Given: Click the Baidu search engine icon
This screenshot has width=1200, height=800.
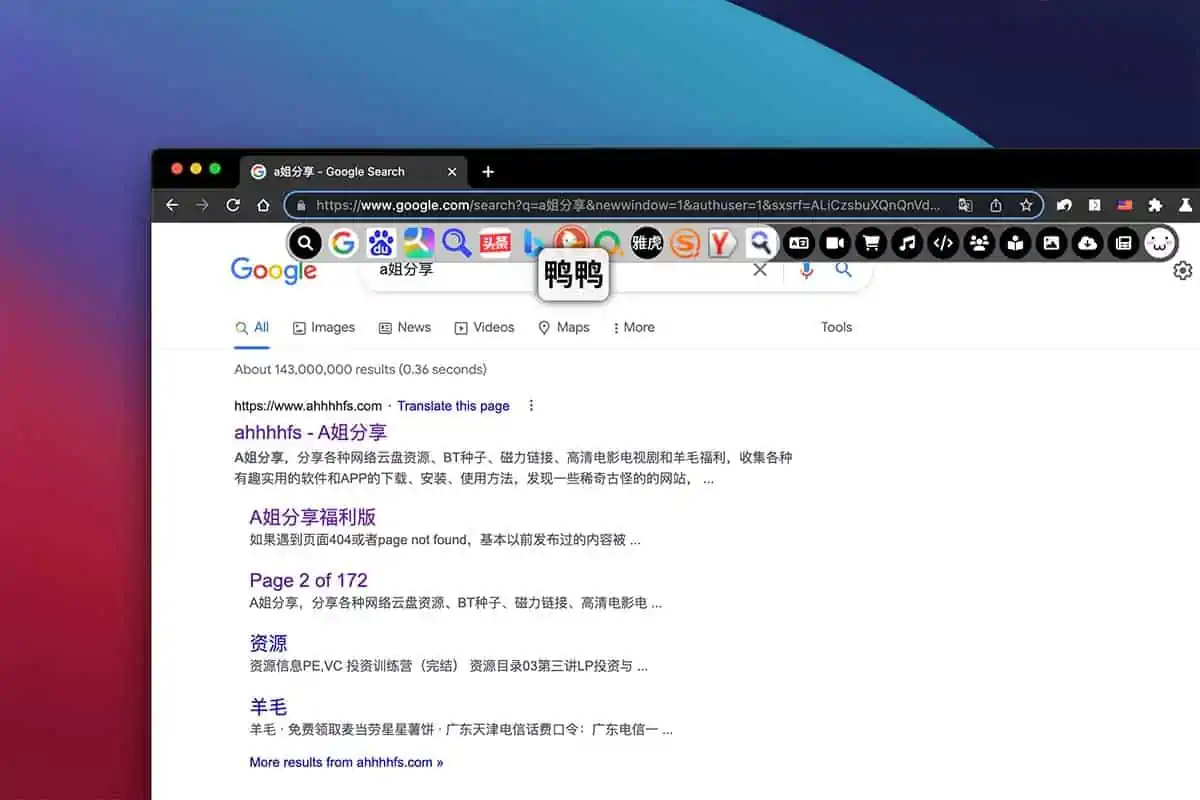Looking at the screenshot, I should pyautogui.click(x=380, y=243).
